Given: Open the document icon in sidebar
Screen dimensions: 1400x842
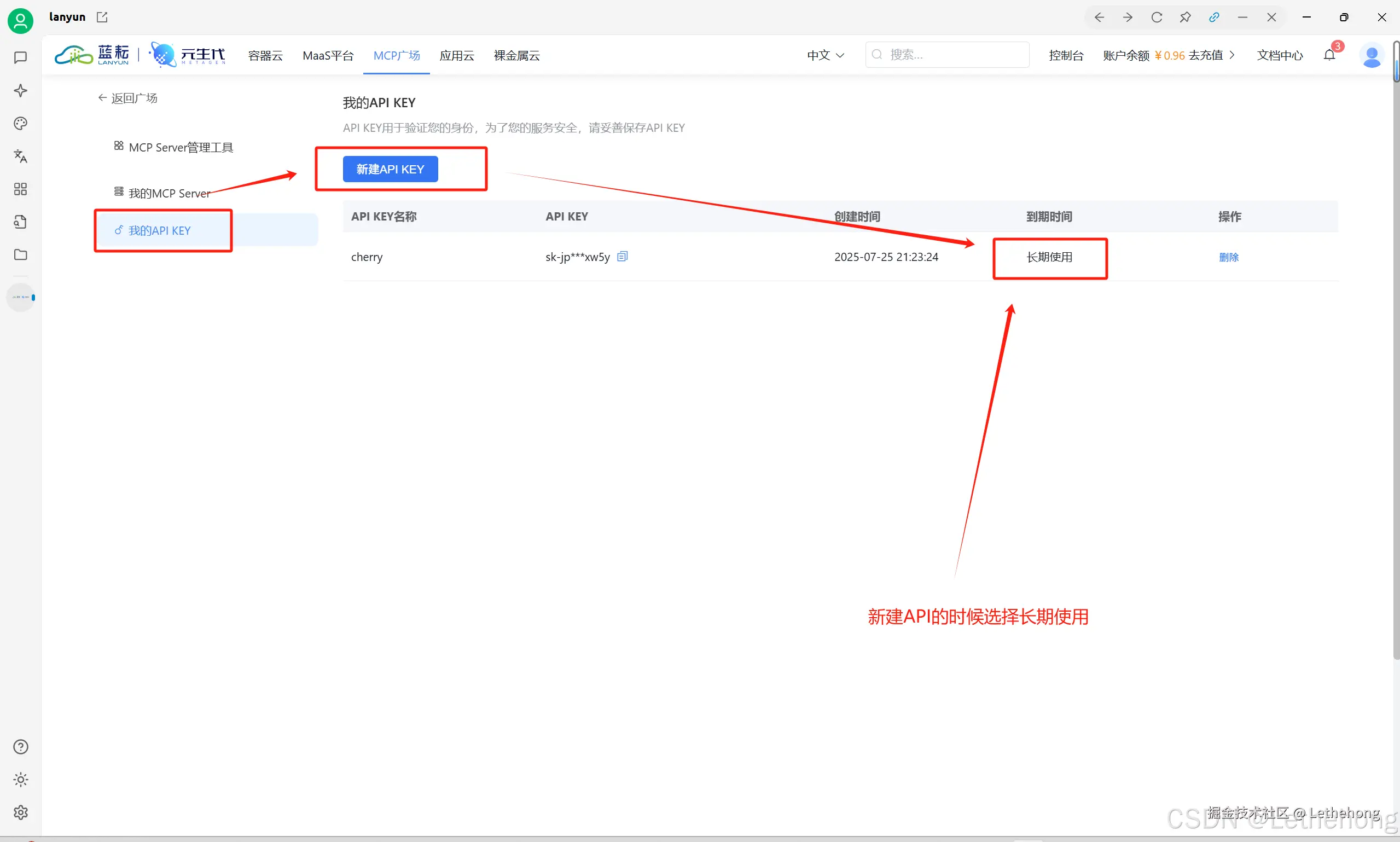Looking at the screenshot, I should point(20,221).
